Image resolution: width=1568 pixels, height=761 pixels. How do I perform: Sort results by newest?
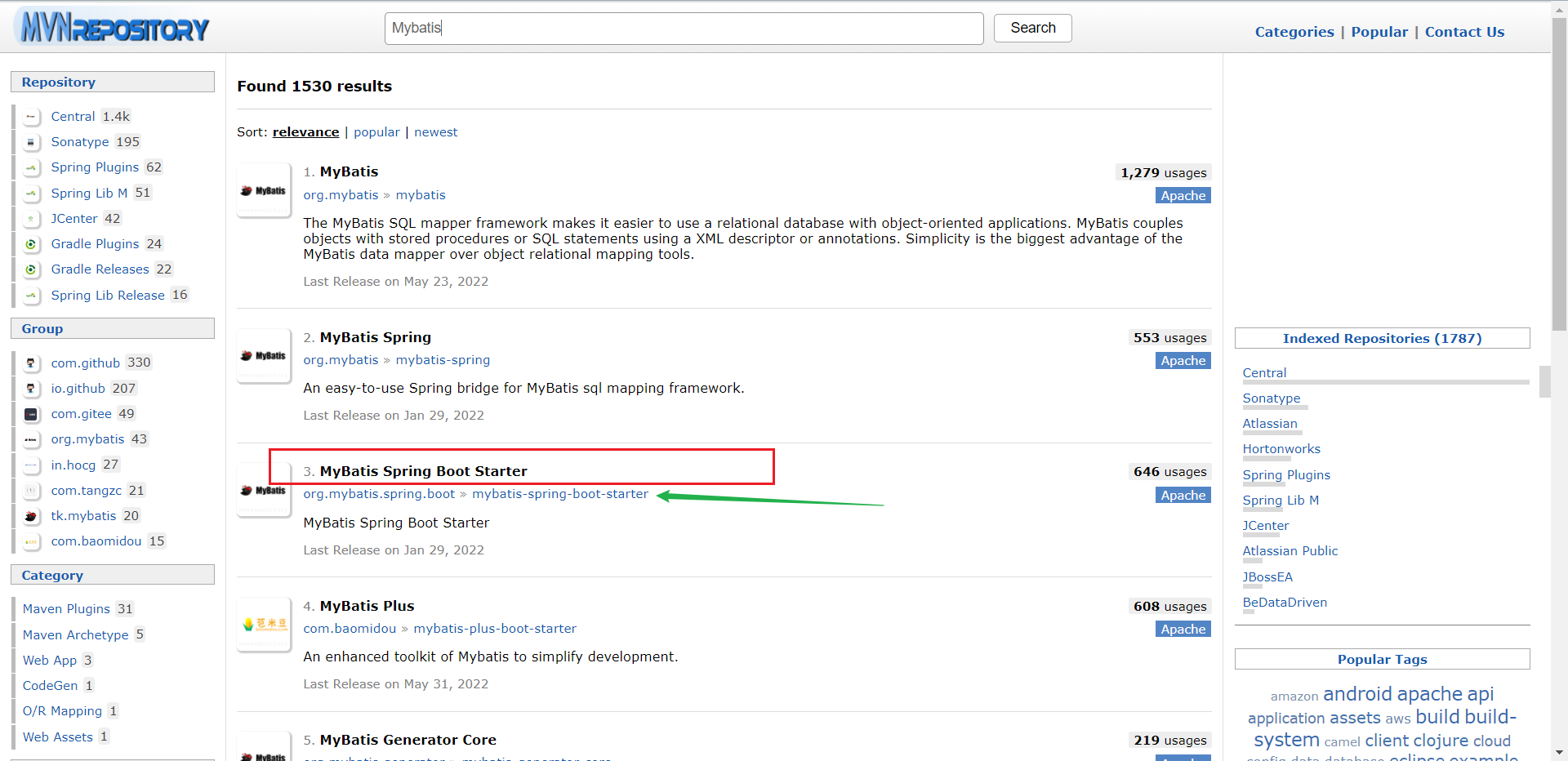(x=435, y=132)
